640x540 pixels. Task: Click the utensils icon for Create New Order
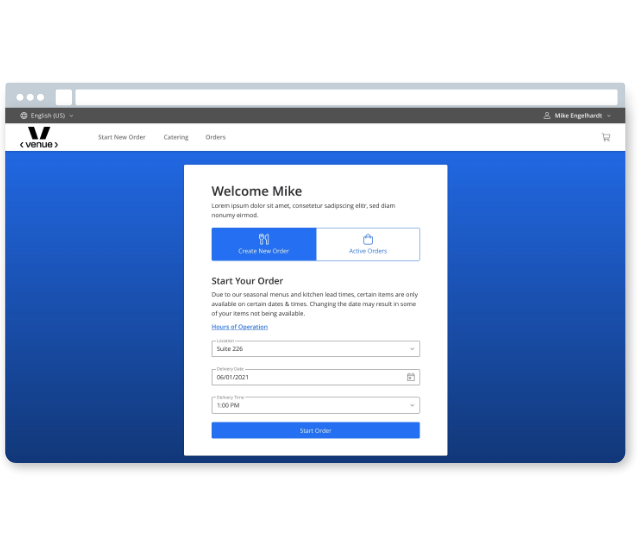coord(264,239)
